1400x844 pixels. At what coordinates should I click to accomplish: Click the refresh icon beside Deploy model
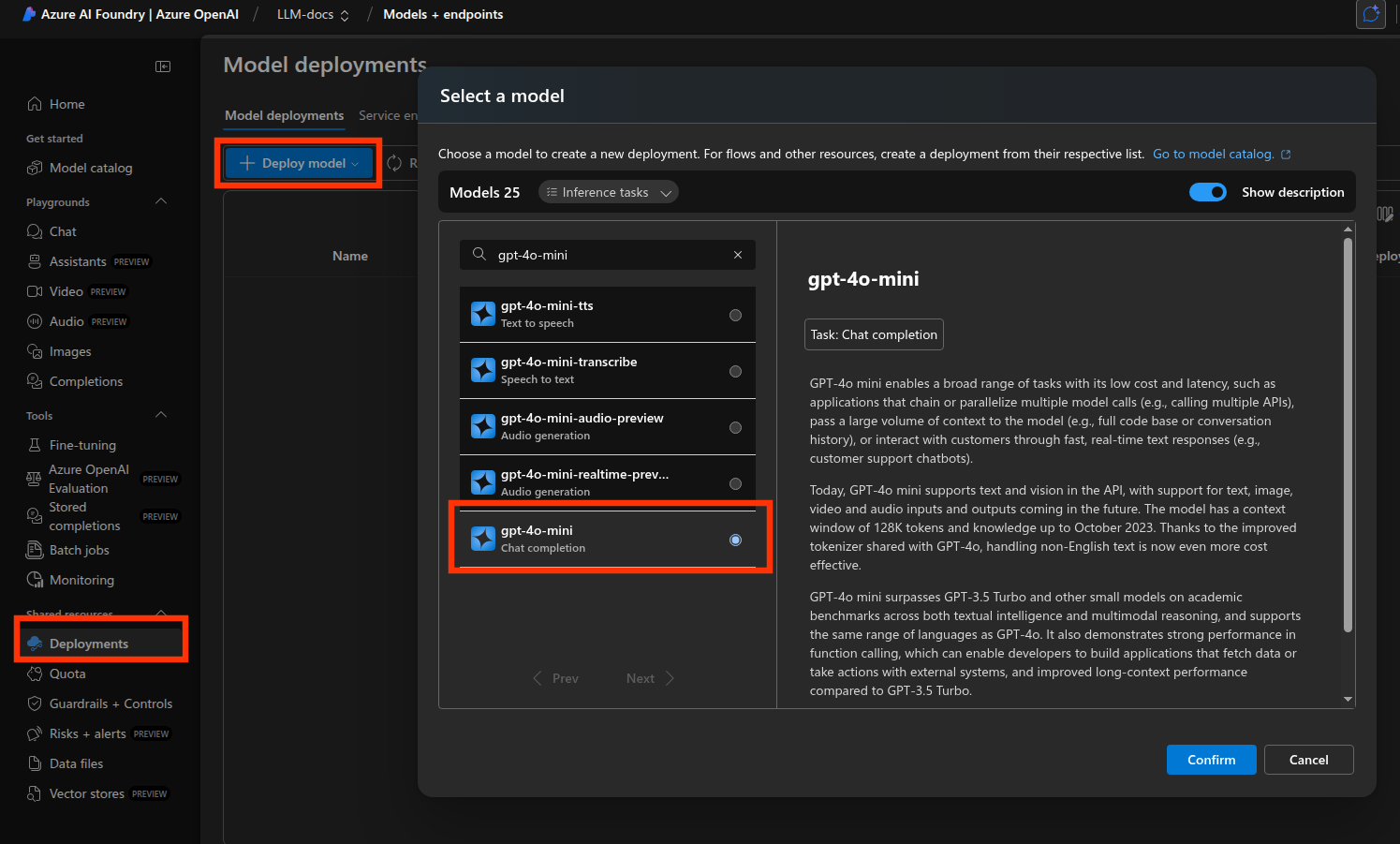point(394,163)
